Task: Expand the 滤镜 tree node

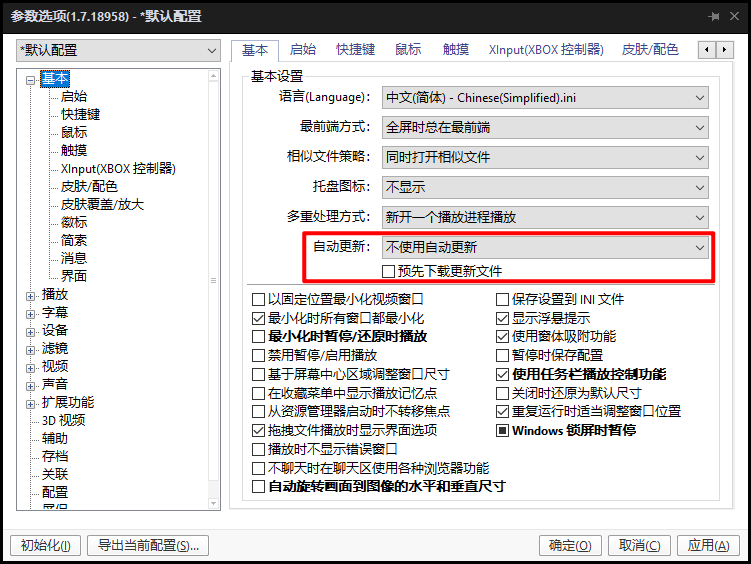Action: (31, 350)
